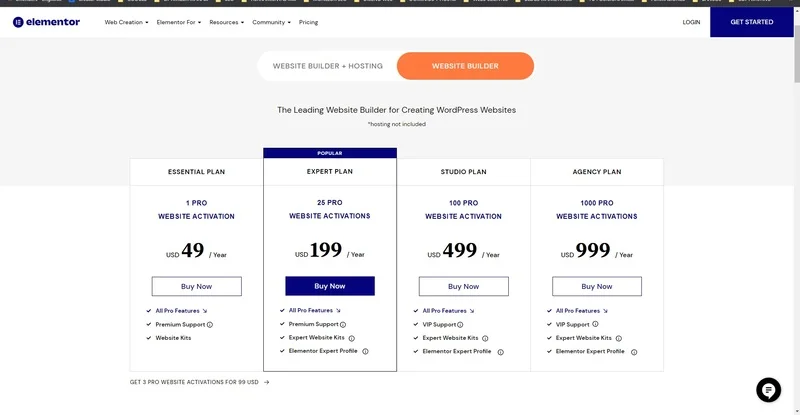Switch to Website Builder + Hosting option

click(x=327, y=66)
